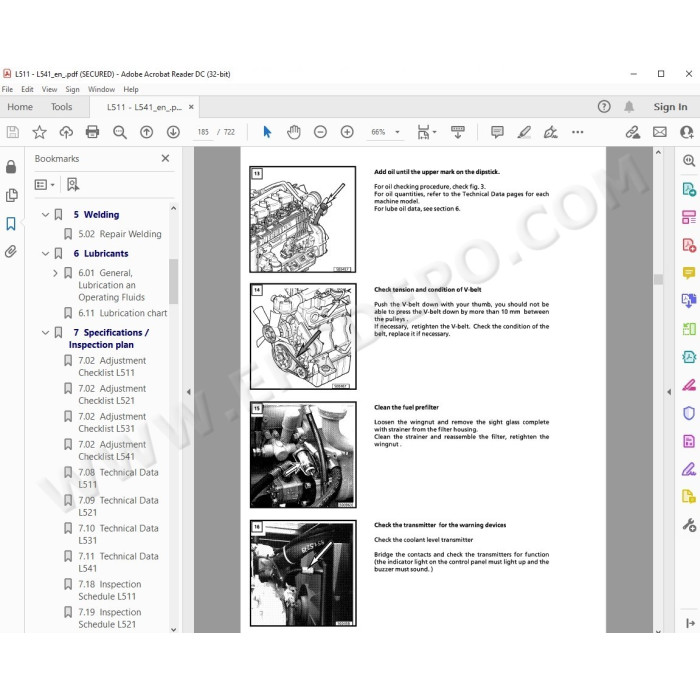Go to next page arrow
Image resolution: width=700 pixels, height=700 pixels.
coord(173,132)
